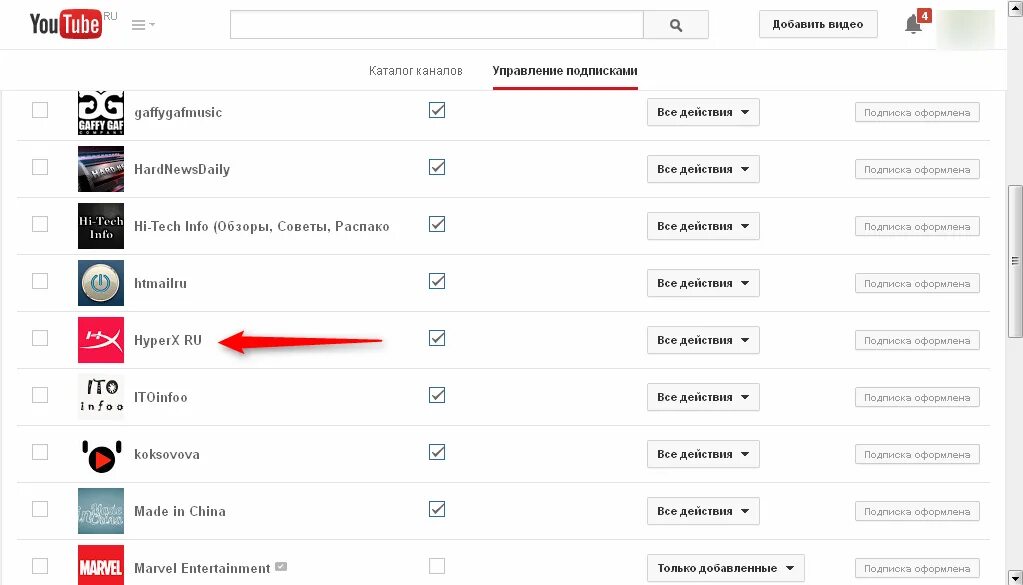Click the verified badge next to Marvel Entertainment
The image size is (1023, 585).
coord(281,567)
